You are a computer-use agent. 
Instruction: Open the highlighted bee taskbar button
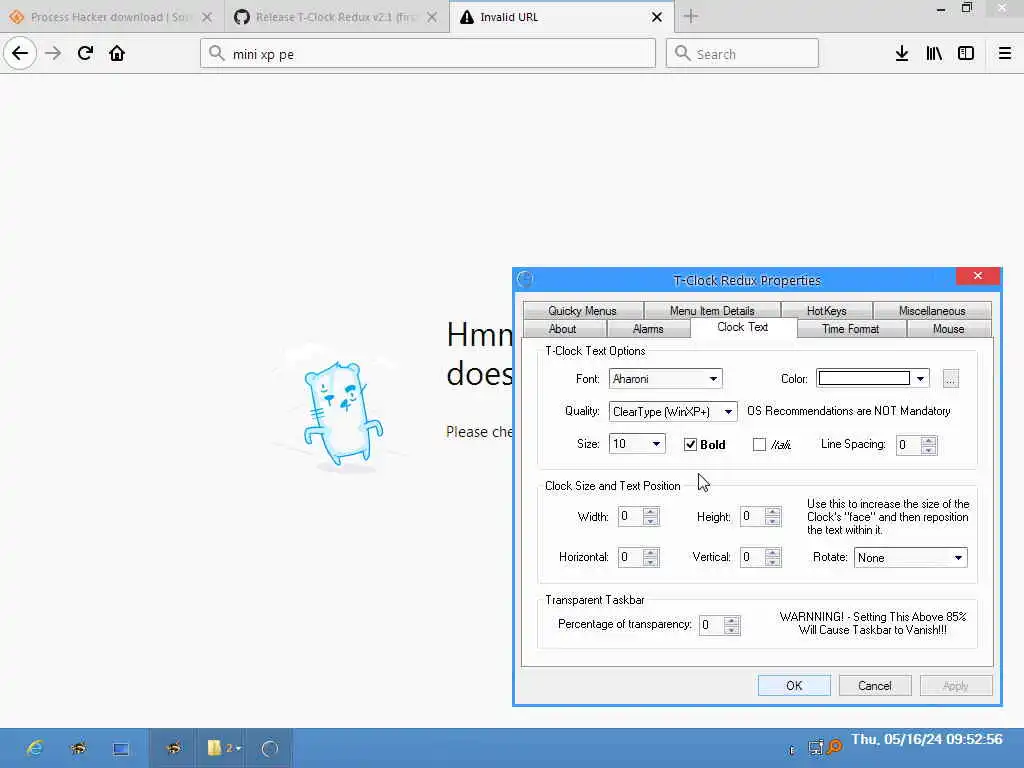tap(173, 748)
